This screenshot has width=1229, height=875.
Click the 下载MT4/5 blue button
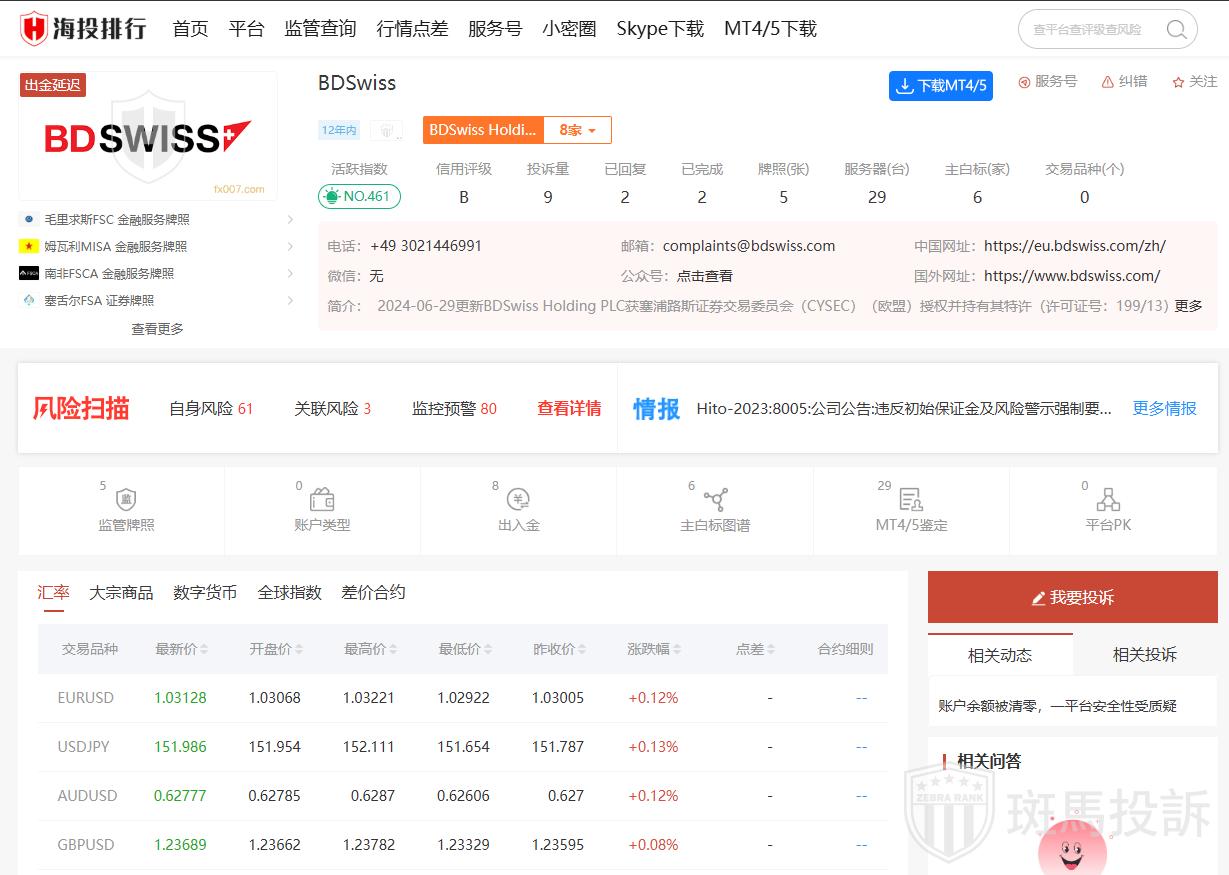[x=940, y=86]
